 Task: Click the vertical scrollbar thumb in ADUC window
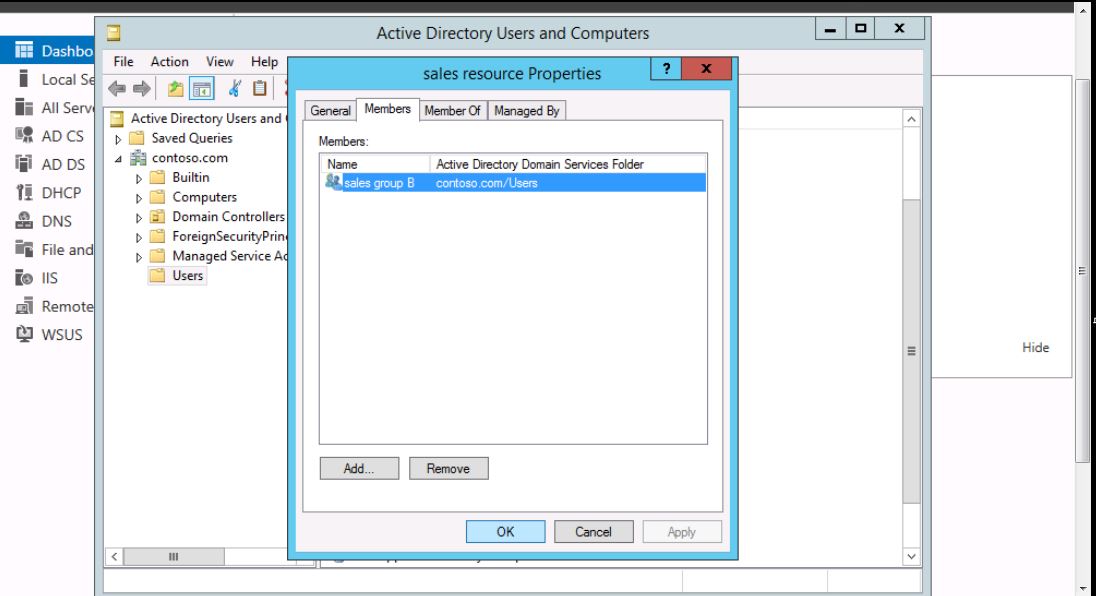point(911,351)
